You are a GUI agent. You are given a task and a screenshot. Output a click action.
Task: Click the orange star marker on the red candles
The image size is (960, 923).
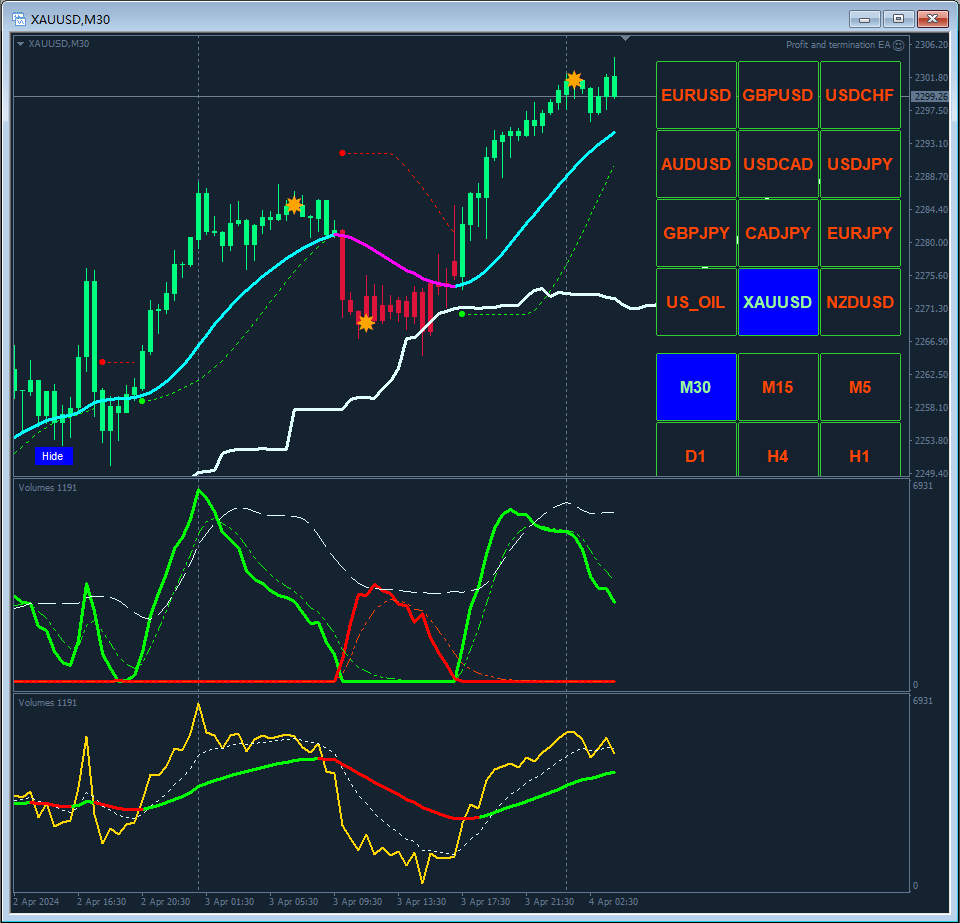coord(366,323)
